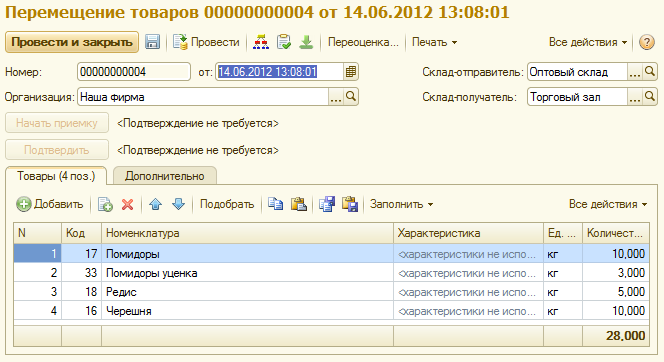Viewport: 664px width, 362px height.
Task: Click the disabled Подтвердить button
Action: click(x=57, y=150)
